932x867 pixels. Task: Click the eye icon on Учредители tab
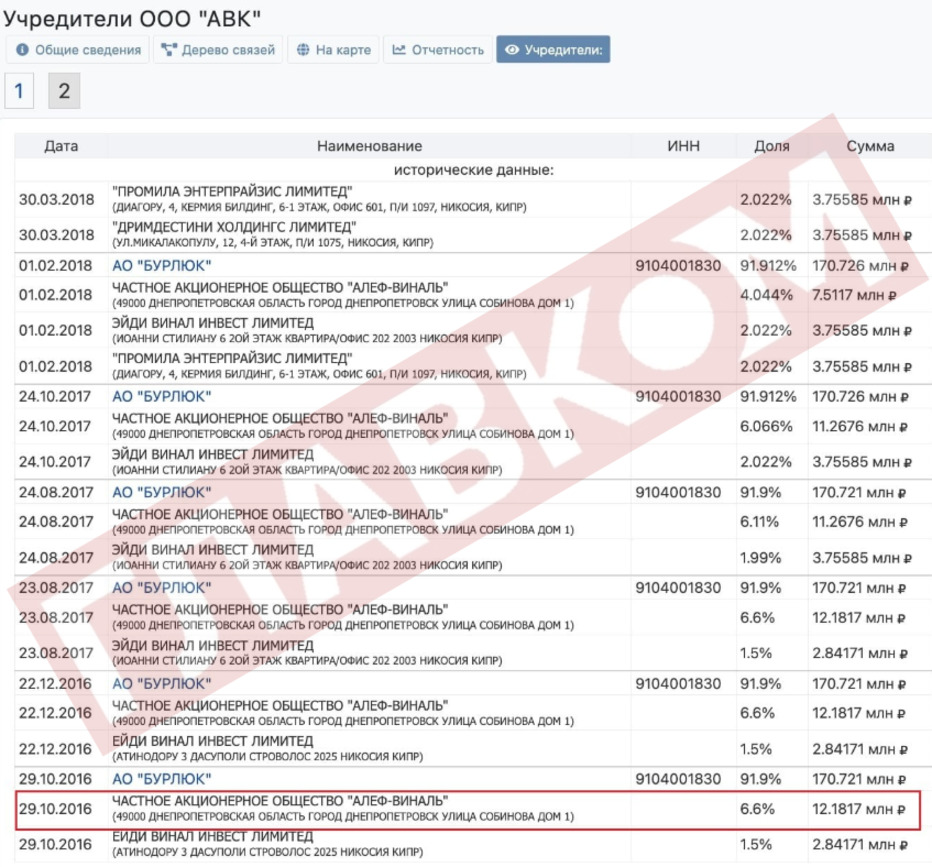pos(512,50)
